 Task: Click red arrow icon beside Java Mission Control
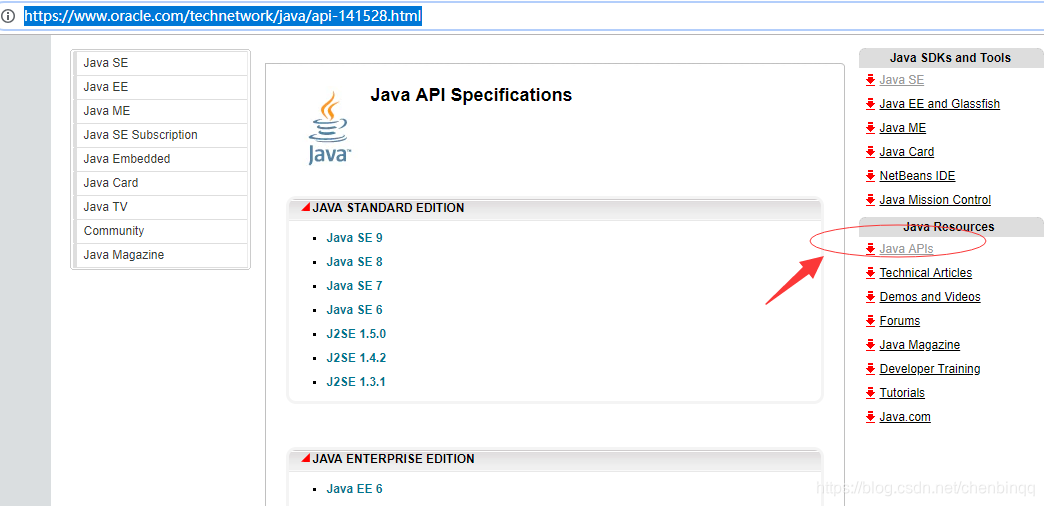tap(870, 200)
